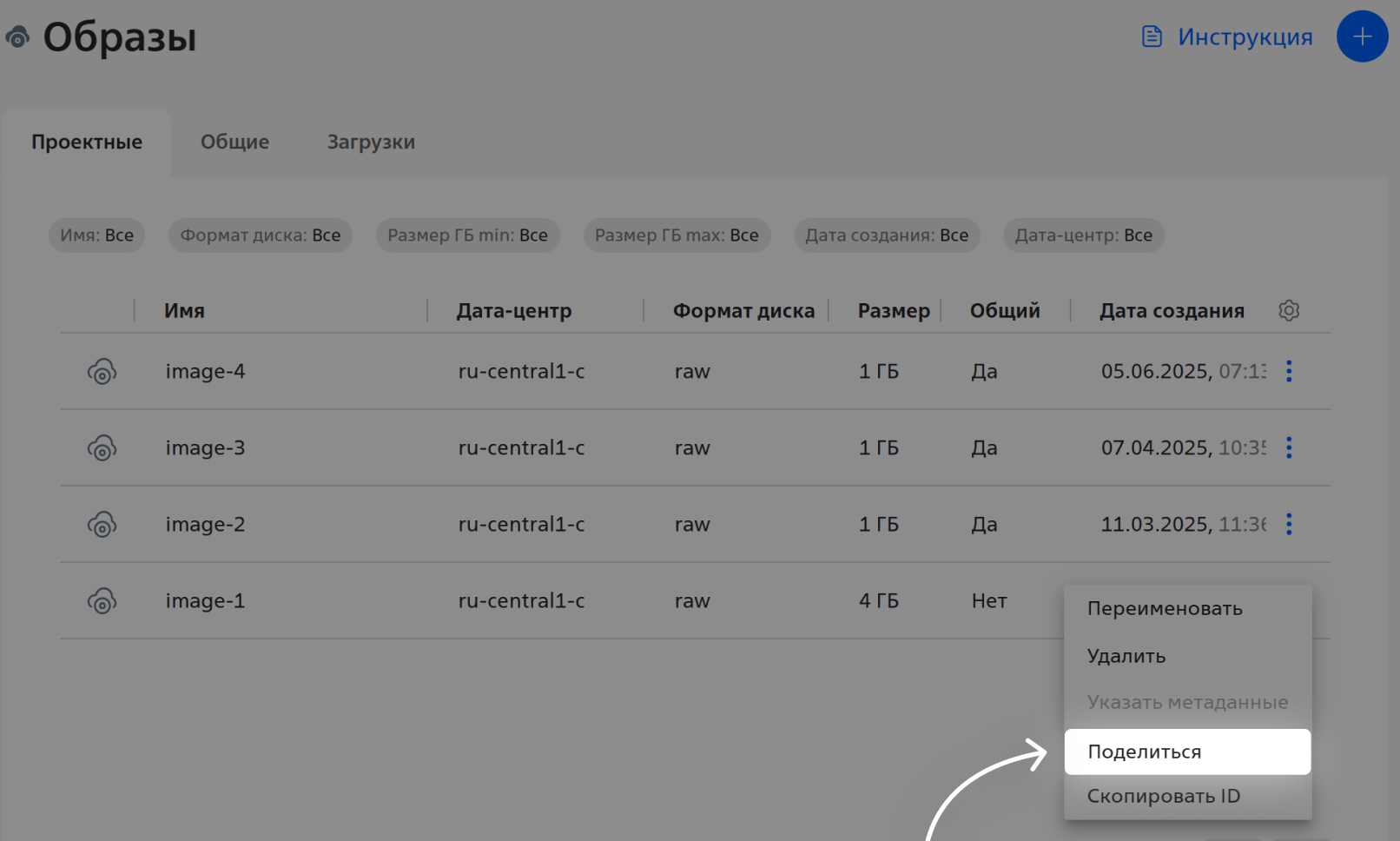Switch to the Общие tab

(x=234, y=142)
